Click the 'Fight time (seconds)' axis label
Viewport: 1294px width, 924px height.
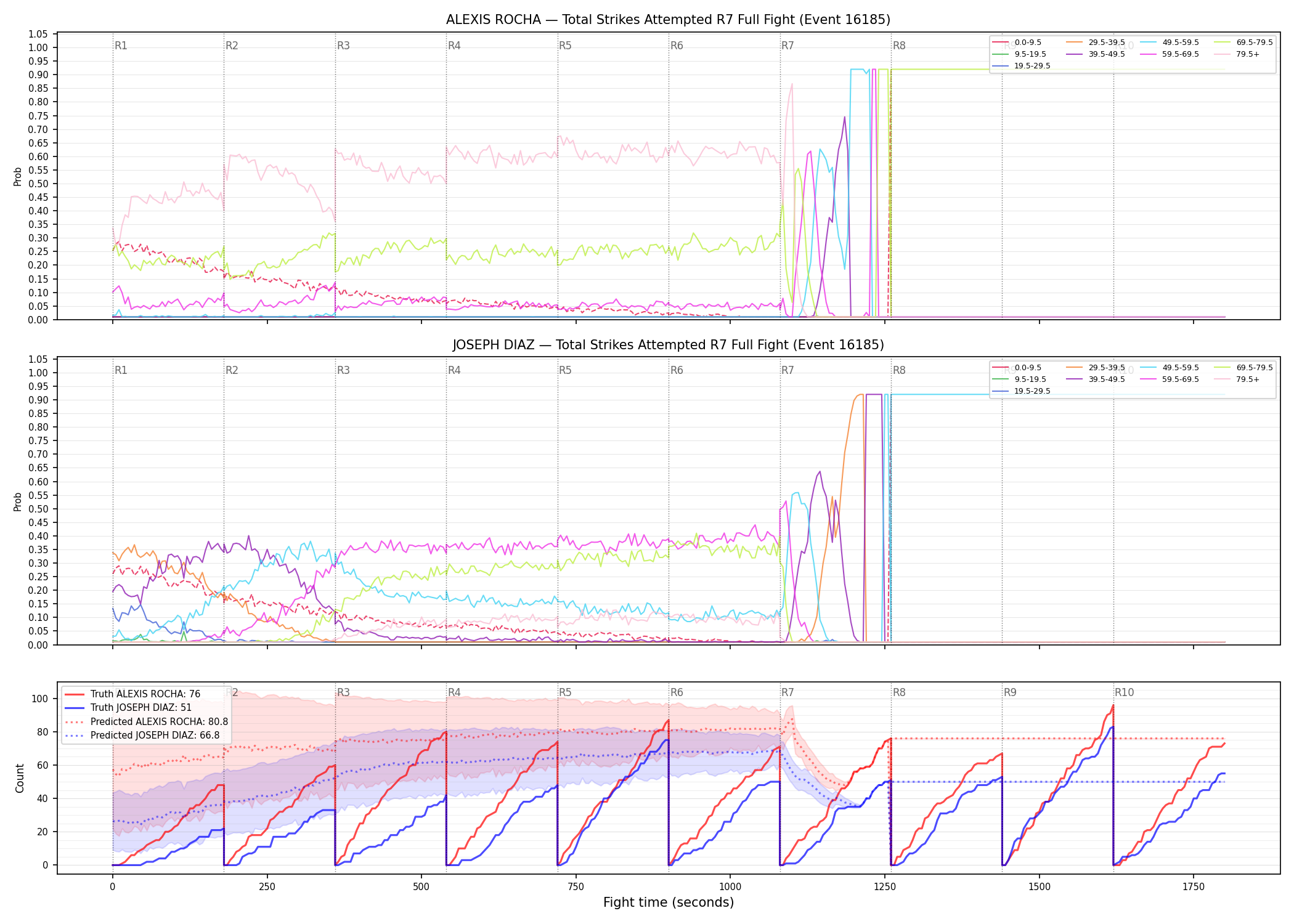pyautogui.click(x=669, y=903)
